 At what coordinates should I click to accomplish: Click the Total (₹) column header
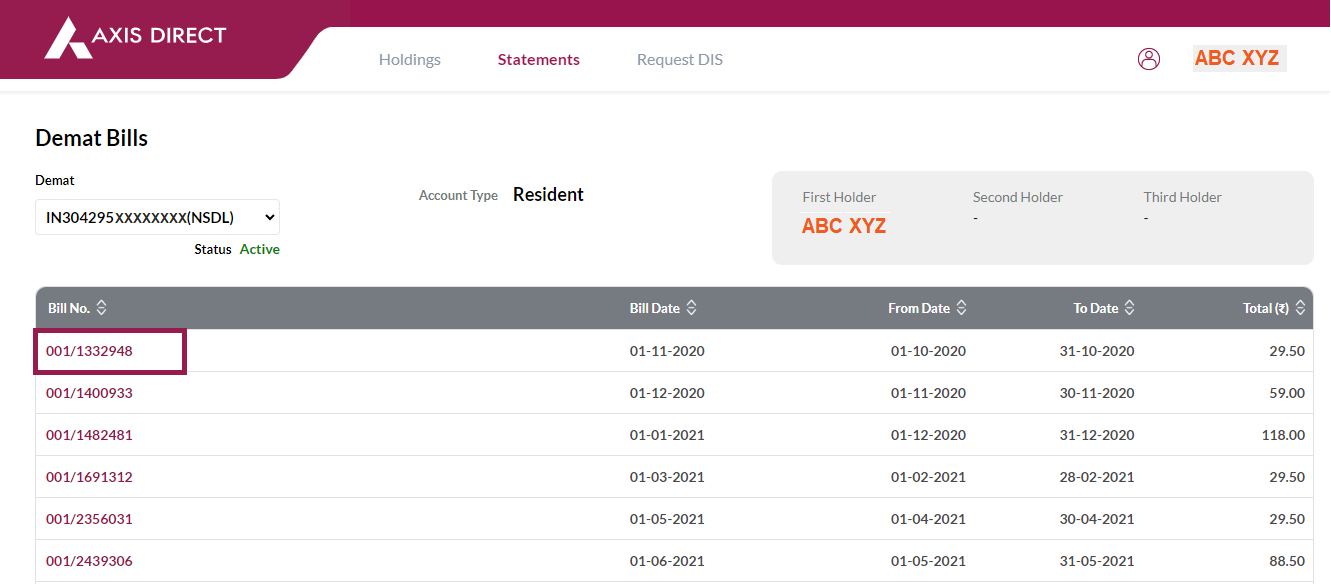click(x=1266, y=308)
